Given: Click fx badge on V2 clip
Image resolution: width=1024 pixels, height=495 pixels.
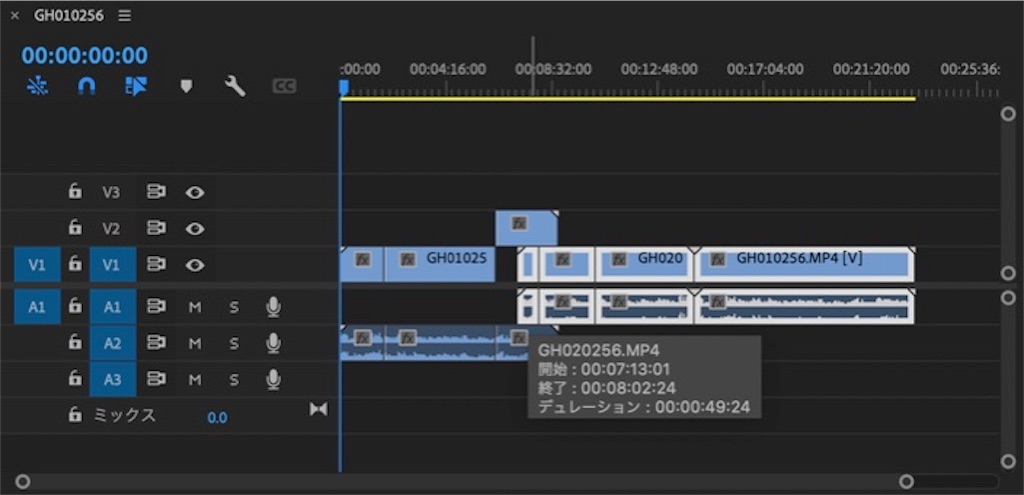Looking at the screenshot, I should click(519, 223).
